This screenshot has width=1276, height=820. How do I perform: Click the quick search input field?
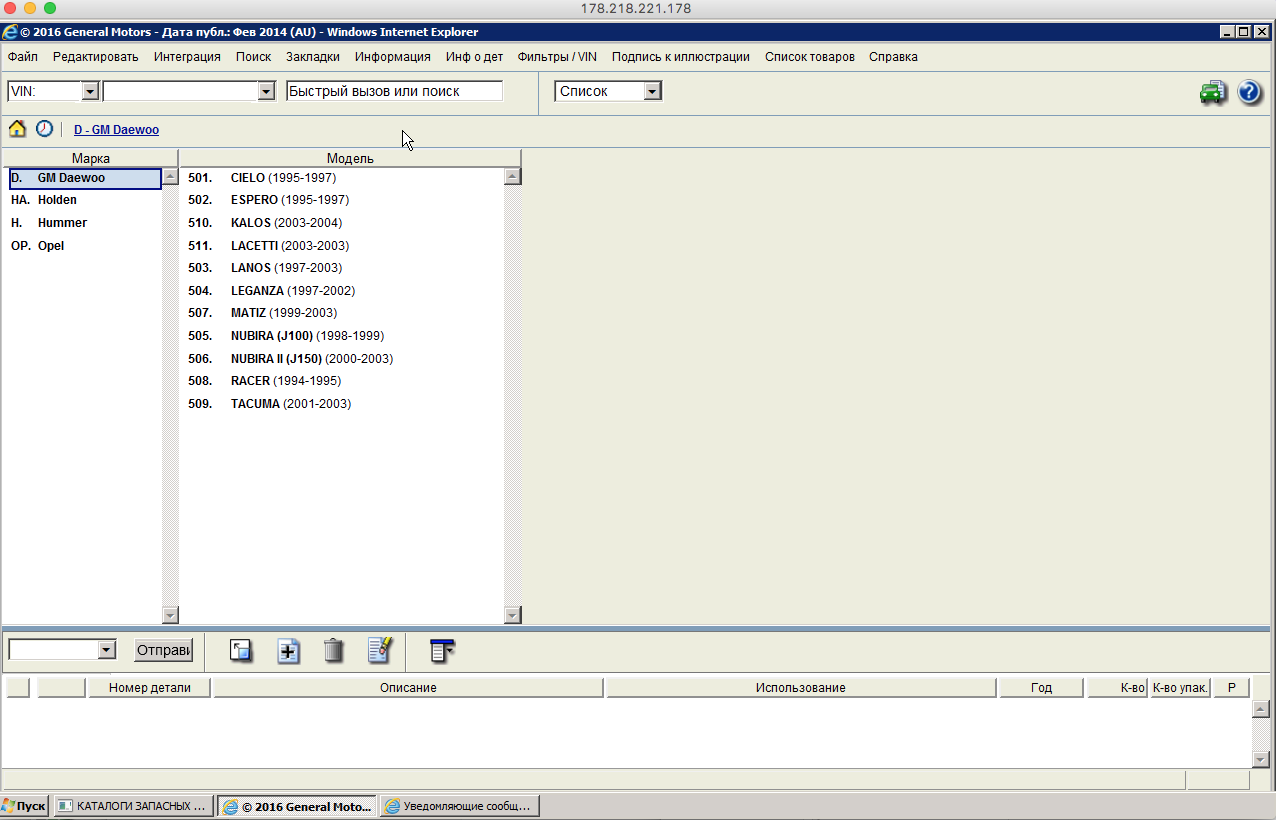394,91
